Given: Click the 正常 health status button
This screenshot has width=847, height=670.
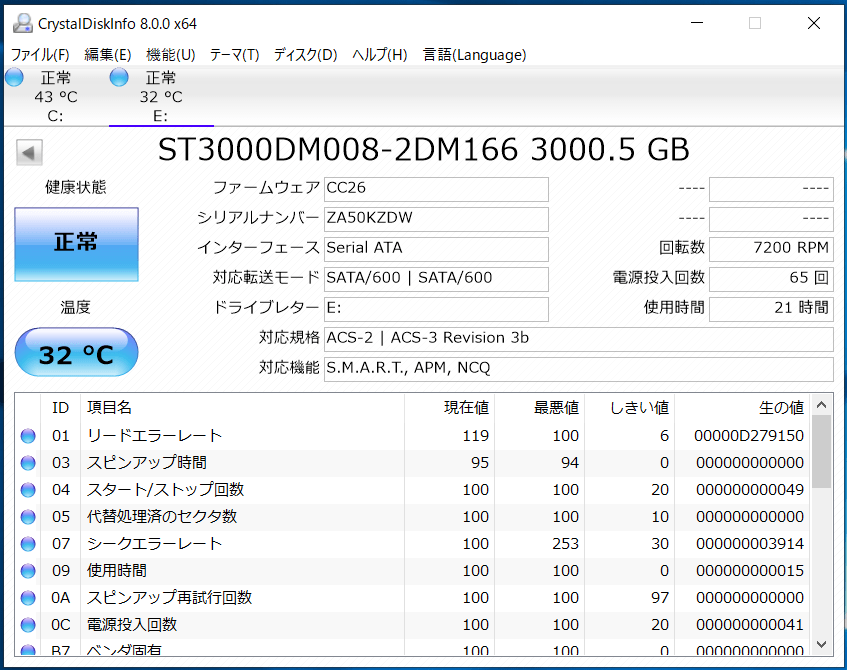Looking at the screenshot, I should tap(76, 244).
